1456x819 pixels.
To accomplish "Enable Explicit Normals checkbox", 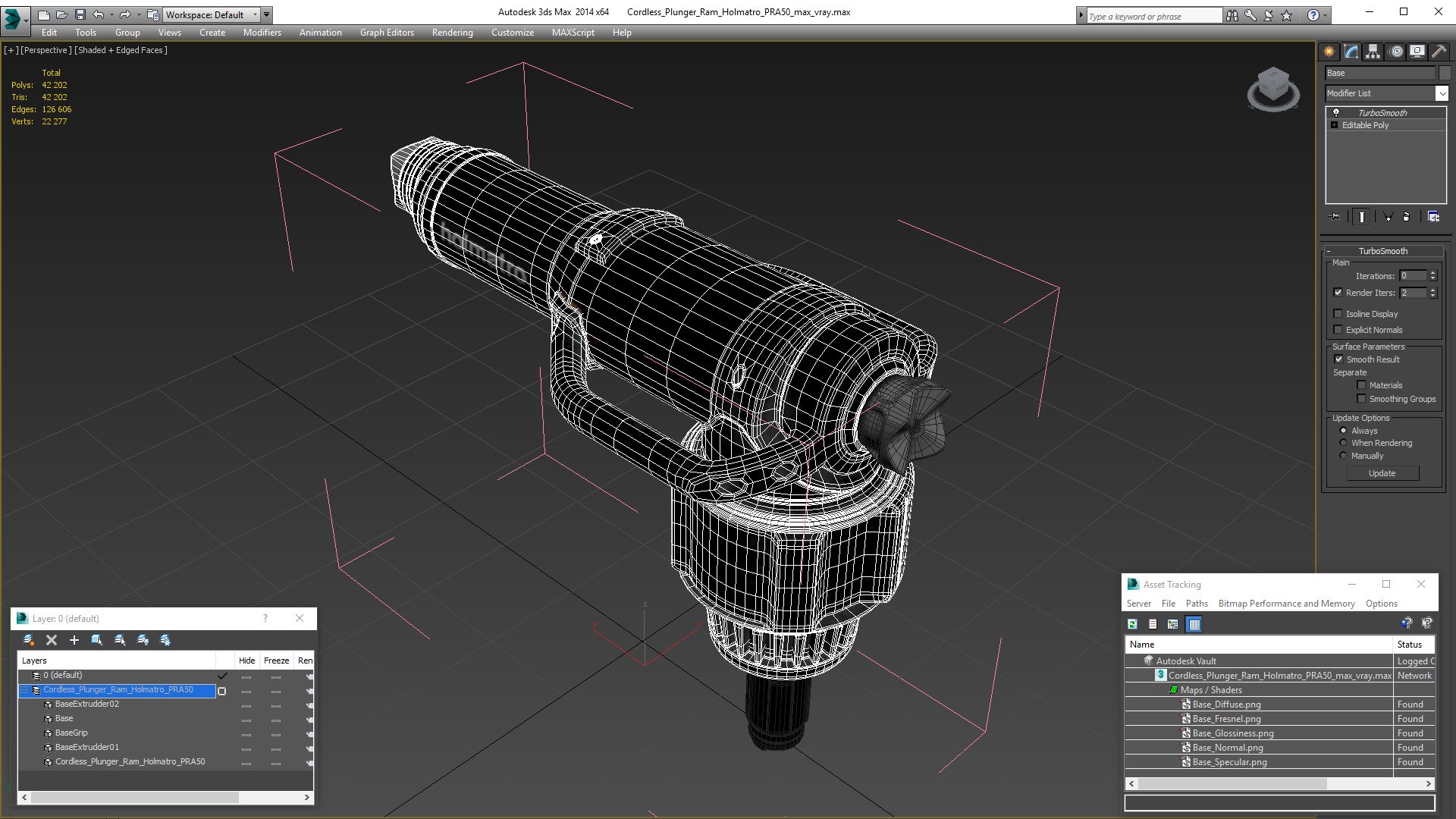I will click(x=1338, y=330).
